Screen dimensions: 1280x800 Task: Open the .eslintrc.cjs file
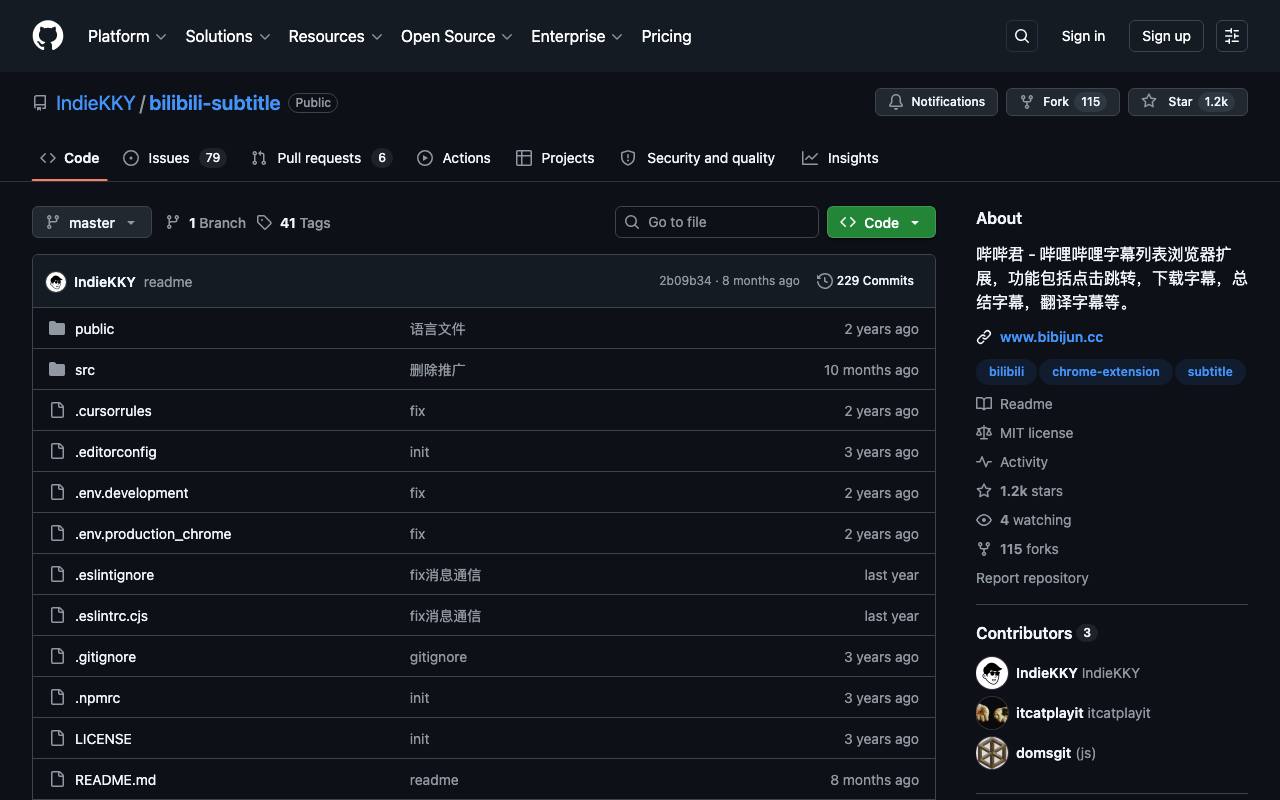(x=111, y=616)
